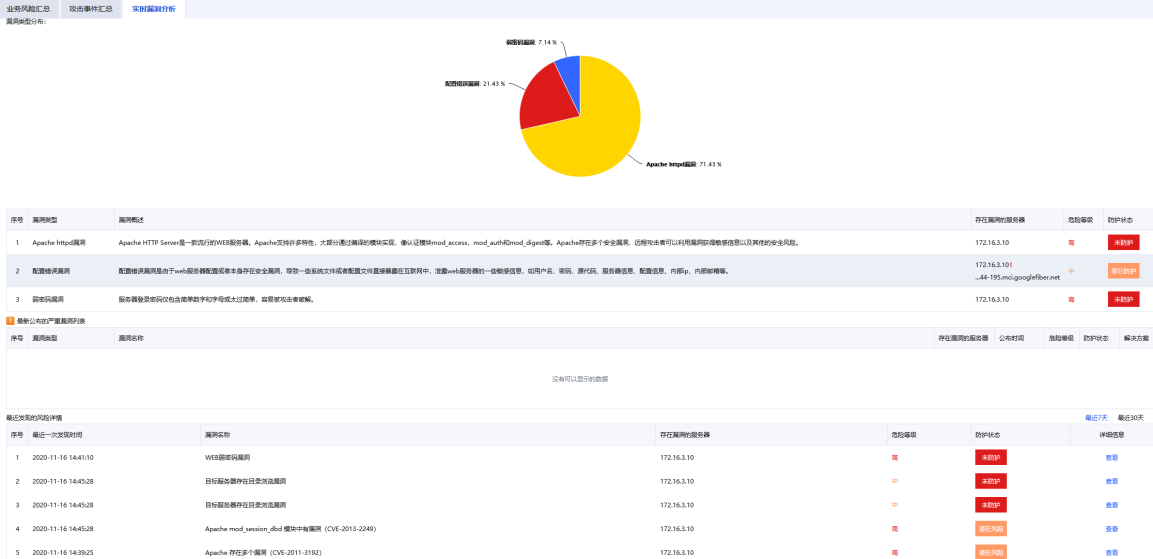Click 未防护 button for Apache httpd漏洞 row
The height and width of the screenshot is (559, 1153).
pyautogui.click(x=1123, y=242)
